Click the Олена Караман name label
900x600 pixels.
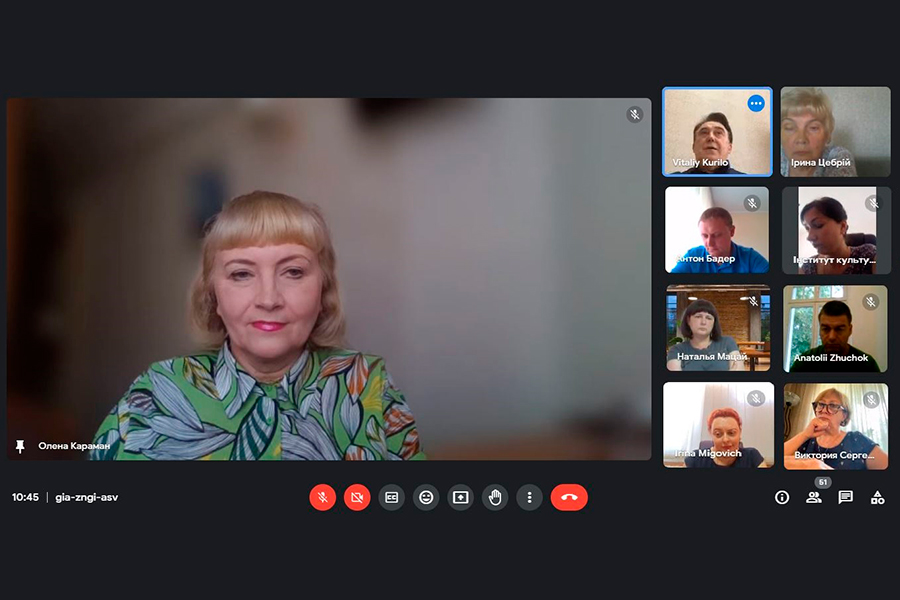(x=74, y=446)
